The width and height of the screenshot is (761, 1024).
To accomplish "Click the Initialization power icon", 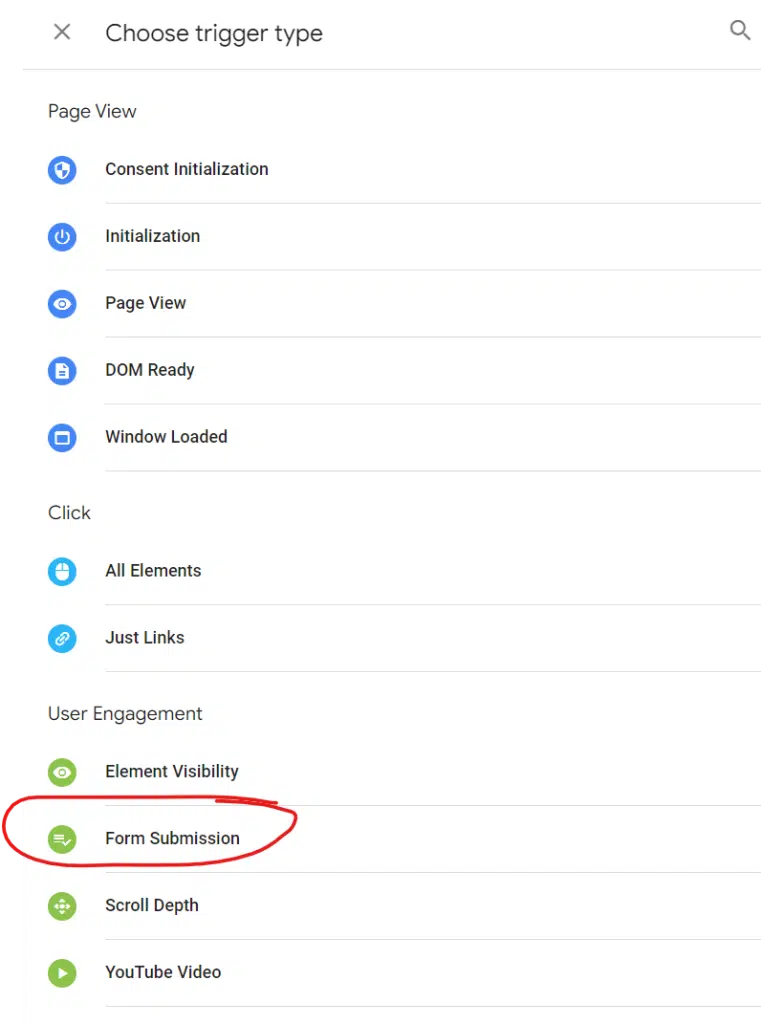I will tap(62, 236).
